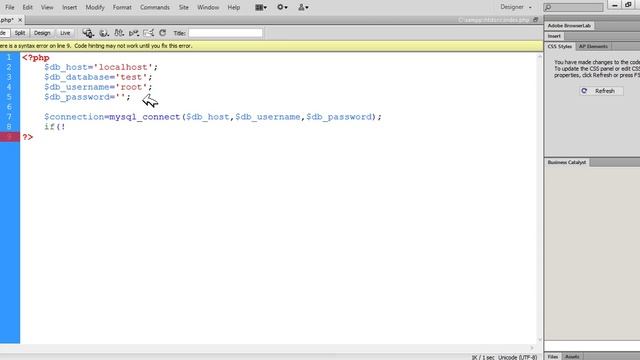Open the Adobe BrowserLab panel tab
The width and height of the screenshot is (640, 360).
point(569,26)
